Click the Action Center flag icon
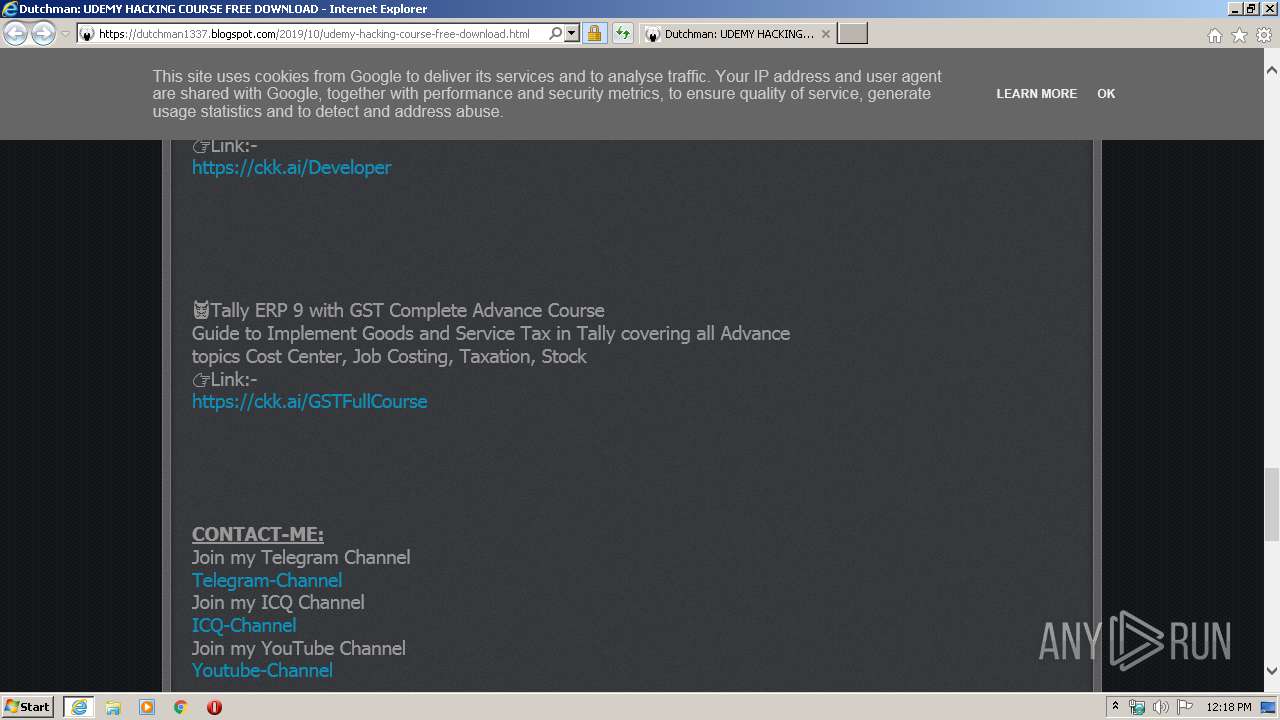Viewport: 1280px width, 720px height. (x=1184, y=707)
